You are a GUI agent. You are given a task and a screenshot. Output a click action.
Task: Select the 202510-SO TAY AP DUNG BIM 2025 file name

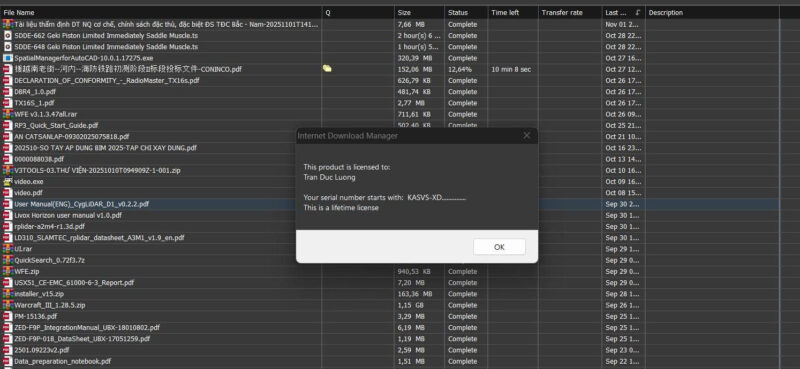tap(105, 148)
